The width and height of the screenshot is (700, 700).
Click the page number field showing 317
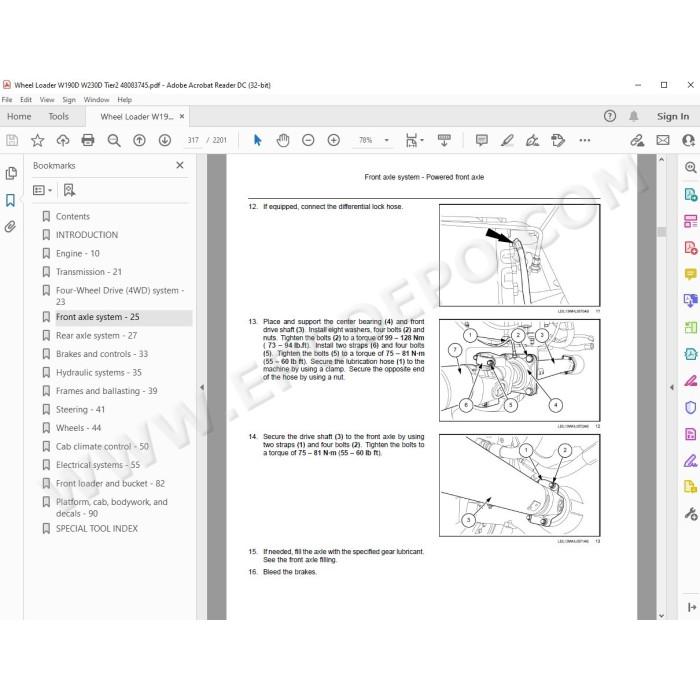point(193,140)
